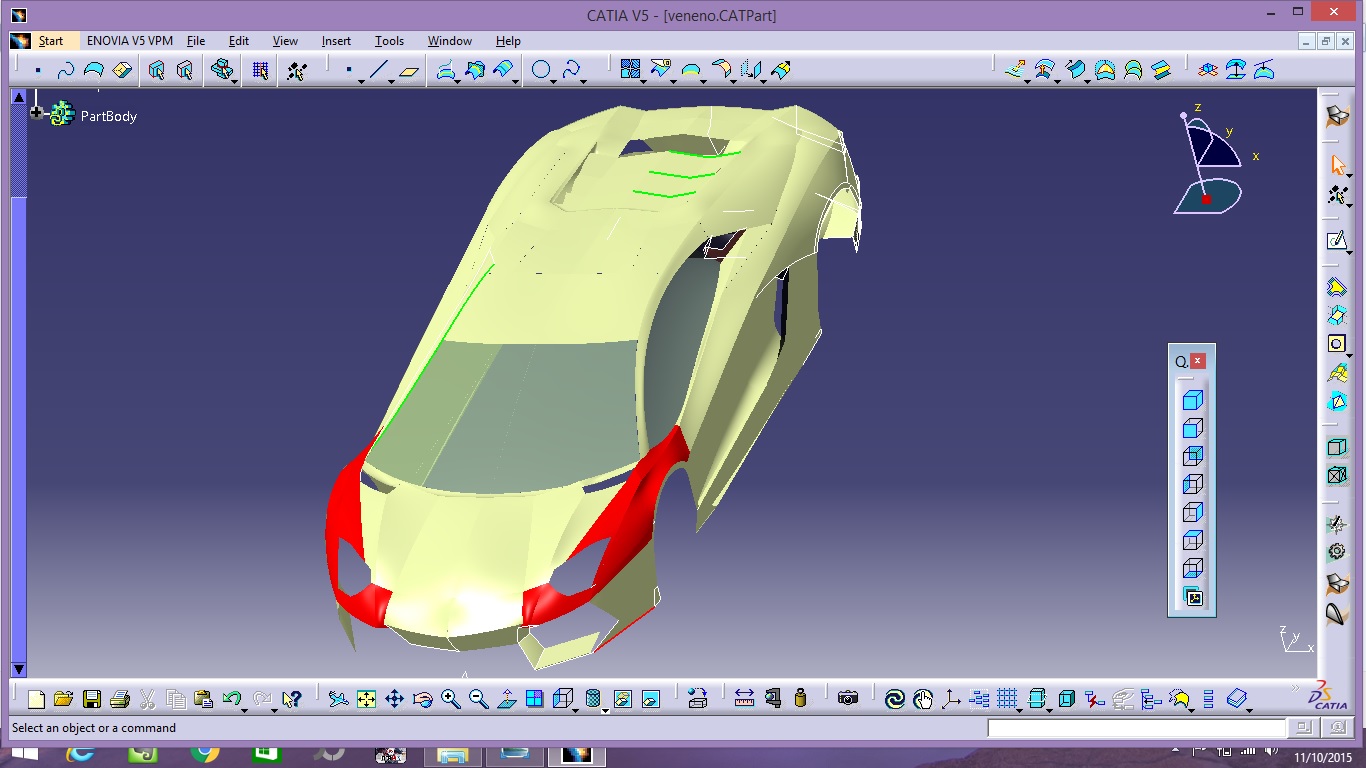This screenshot has width=1366, height=768.
Task: Select the Pan arrows icon
Action: click(395, 699)
